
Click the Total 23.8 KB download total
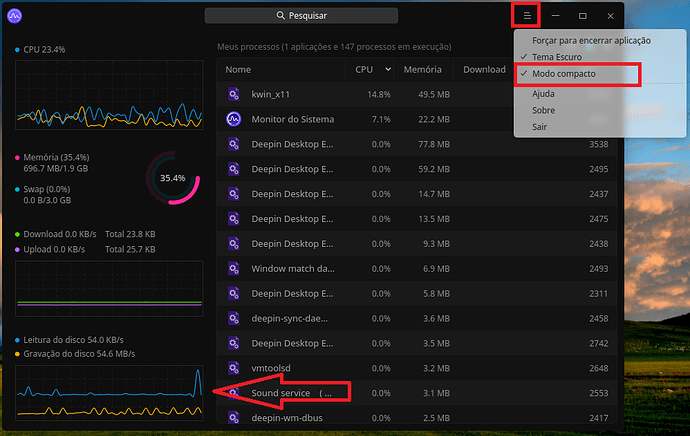(x=130, y=234)
